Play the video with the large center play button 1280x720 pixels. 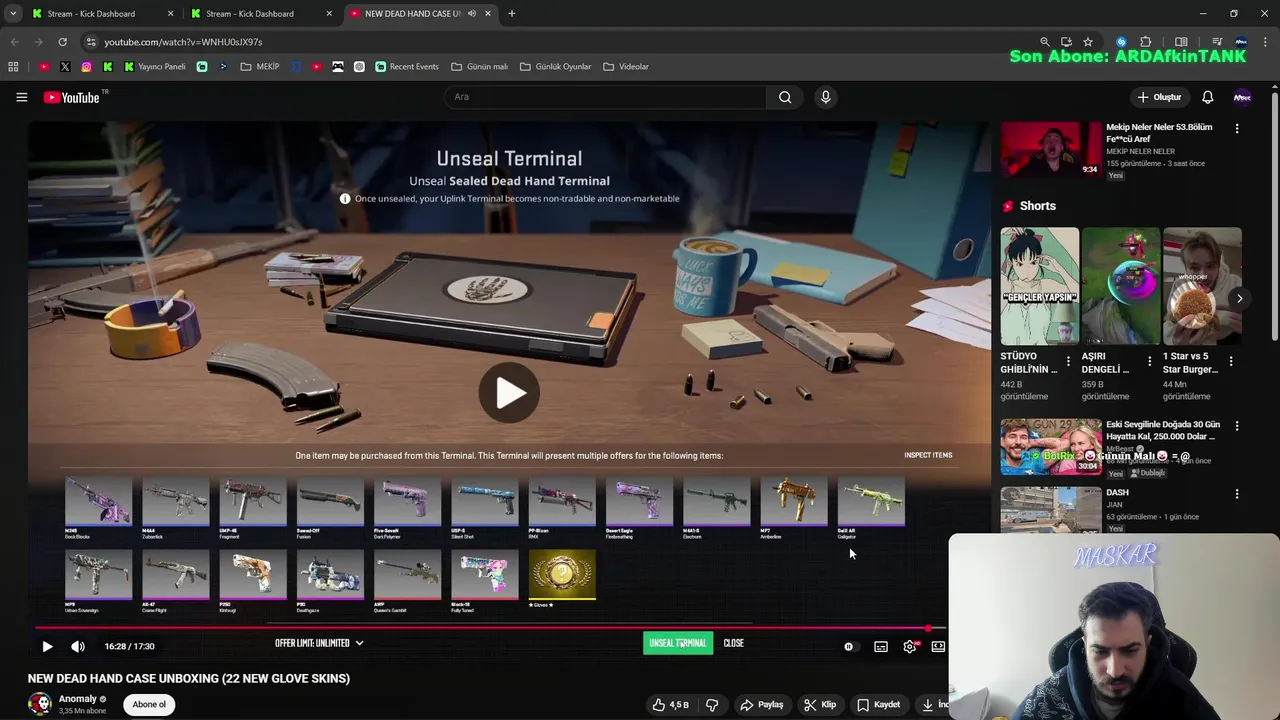click(x=509, y=392)
